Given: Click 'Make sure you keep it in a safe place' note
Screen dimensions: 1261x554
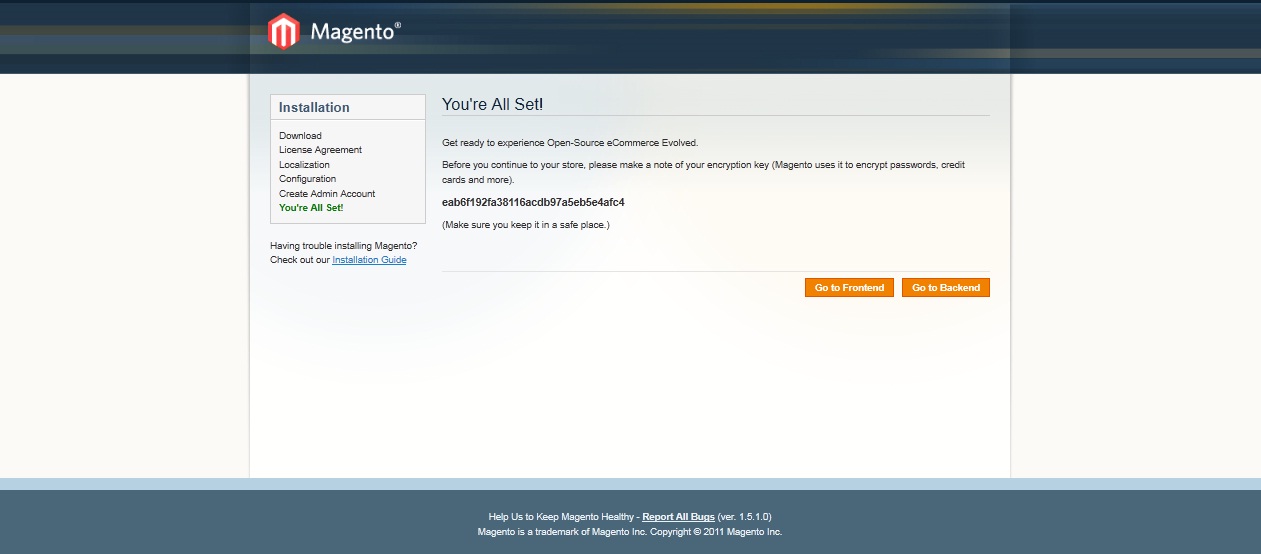Looking at the screenshot, I should pyautogui.click(x=526, y=225).
